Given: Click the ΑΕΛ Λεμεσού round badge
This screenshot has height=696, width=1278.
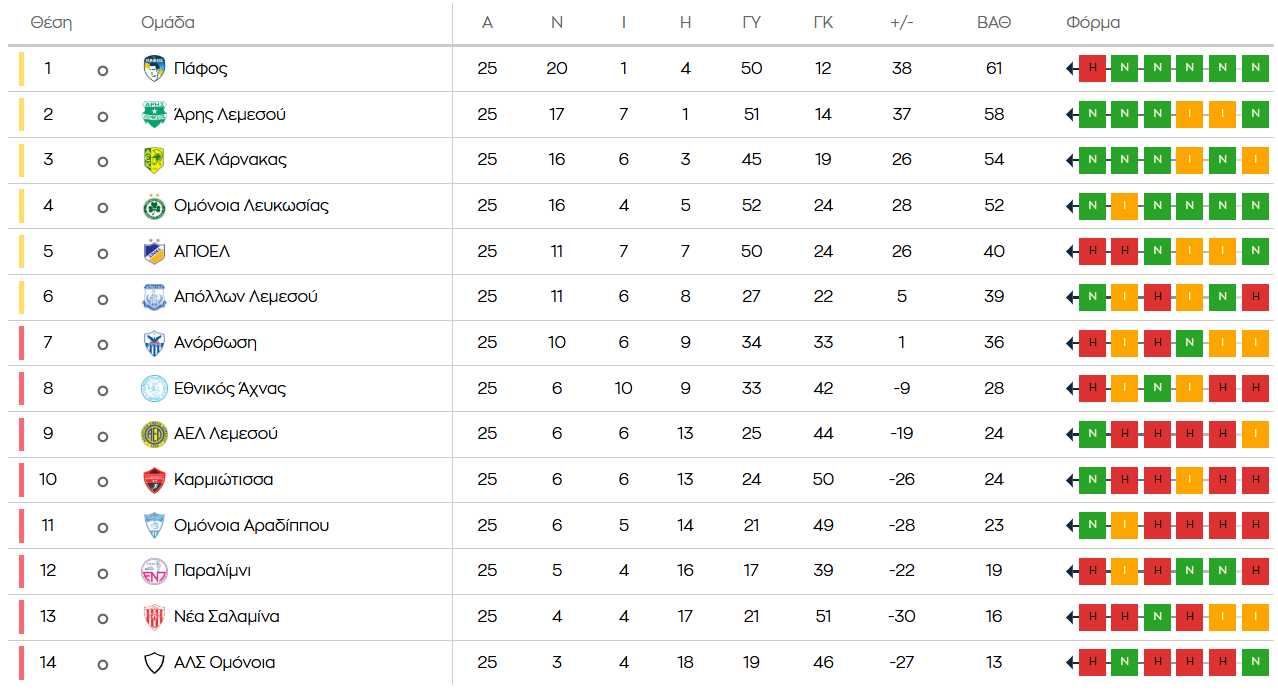Looking at the screenshot, I should 153,434.
